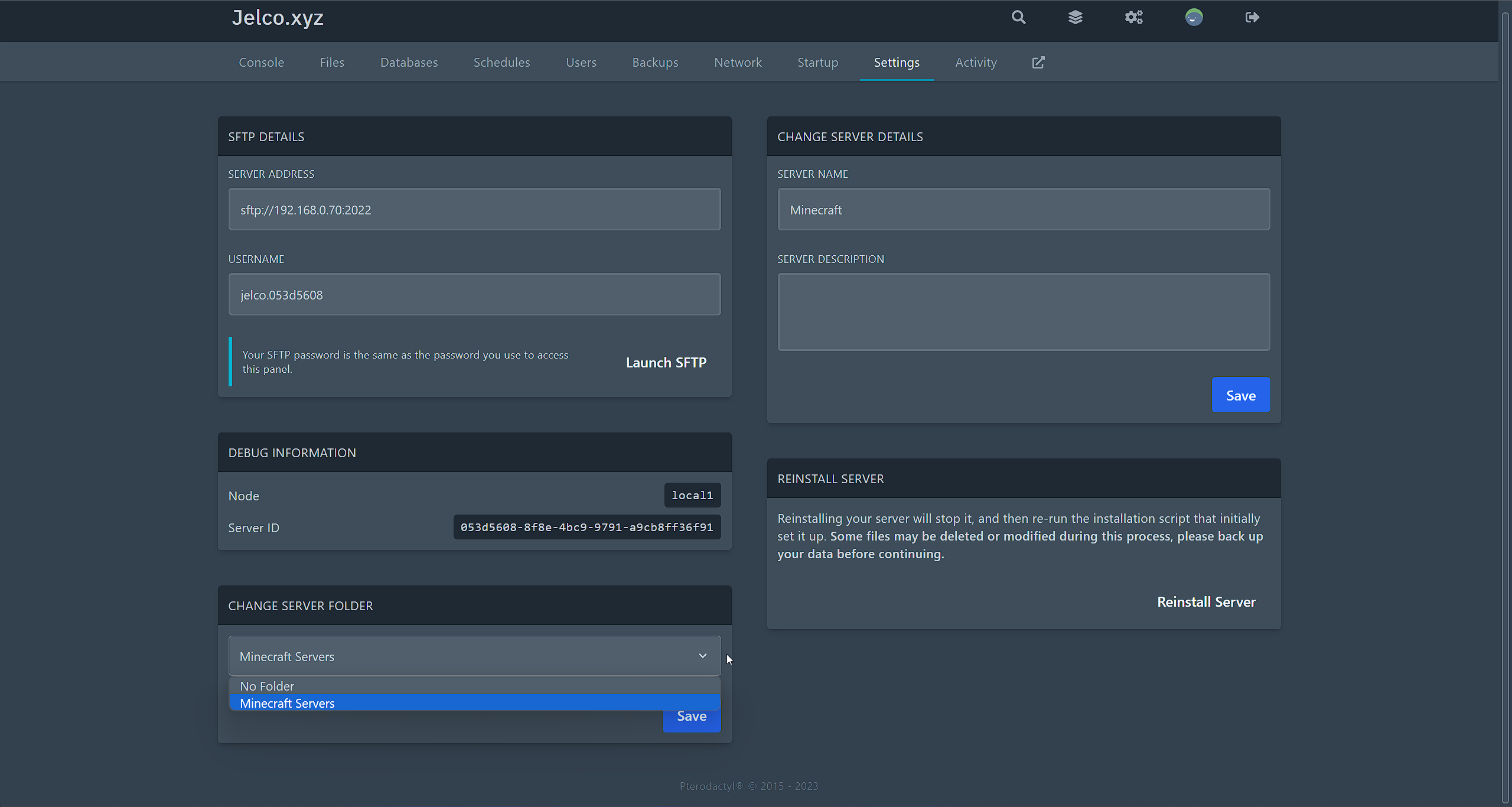This screenshot has width=1512, height=807.
Task: Click the user avatar icon
Action: (1194, 18)
